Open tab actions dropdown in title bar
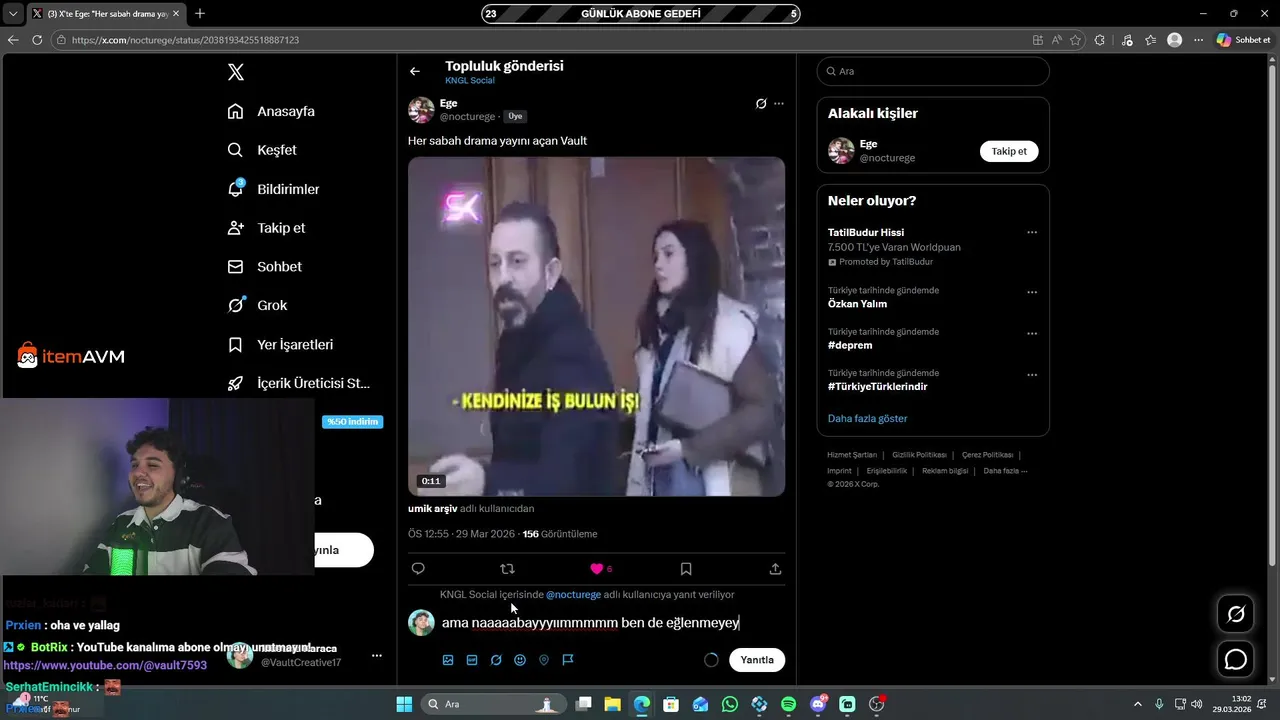 coord(13,13)
